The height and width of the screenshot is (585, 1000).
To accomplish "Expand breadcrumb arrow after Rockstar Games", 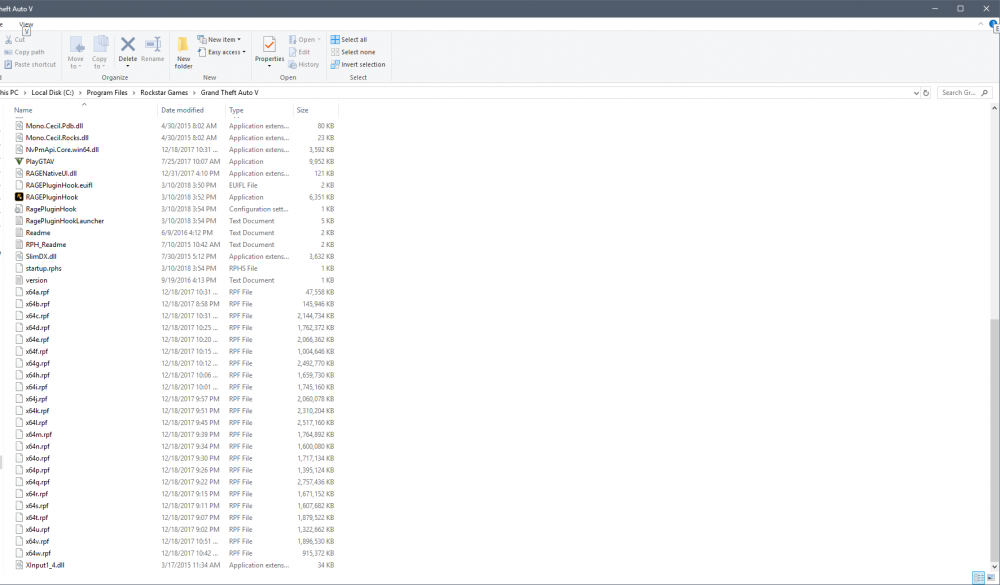I will click(194, 93).
